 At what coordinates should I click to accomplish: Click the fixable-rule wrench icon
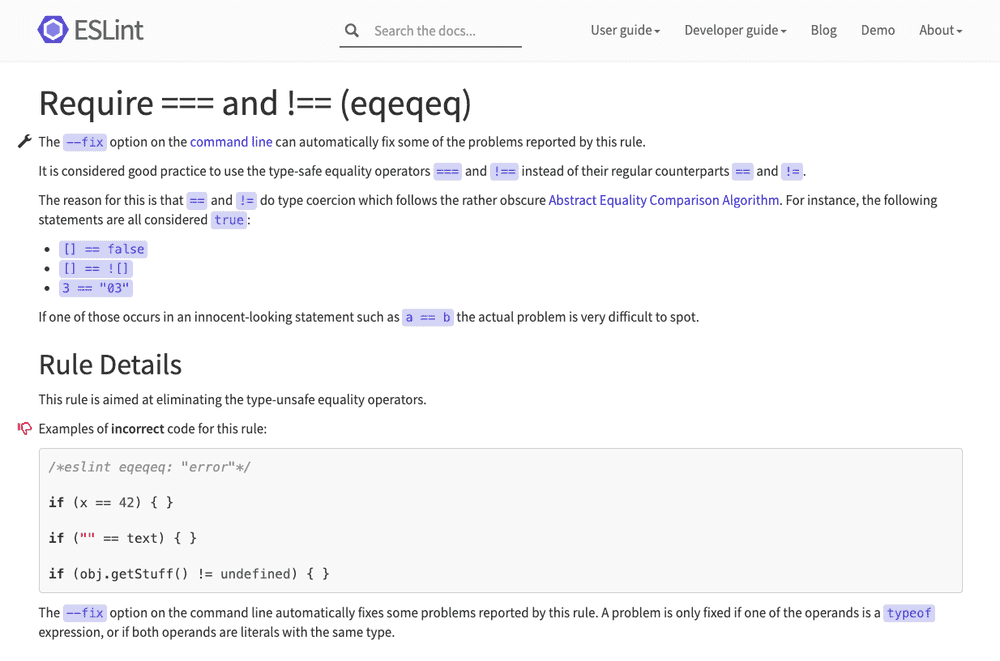coord(24,140)
